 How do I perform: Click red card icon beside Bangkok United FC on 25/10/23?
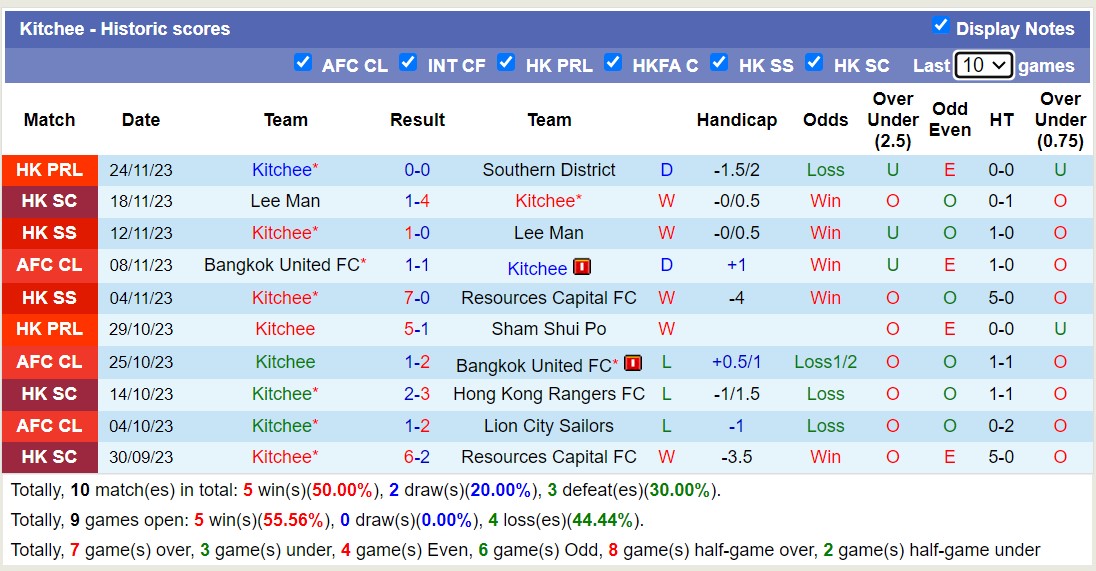(x=632, y=364)
